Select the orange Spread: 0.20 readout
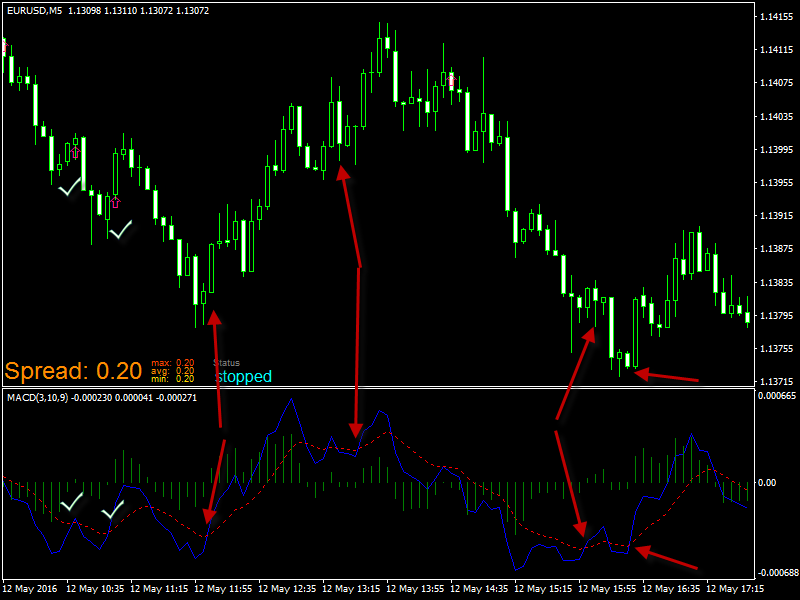 tap(73, 371)
